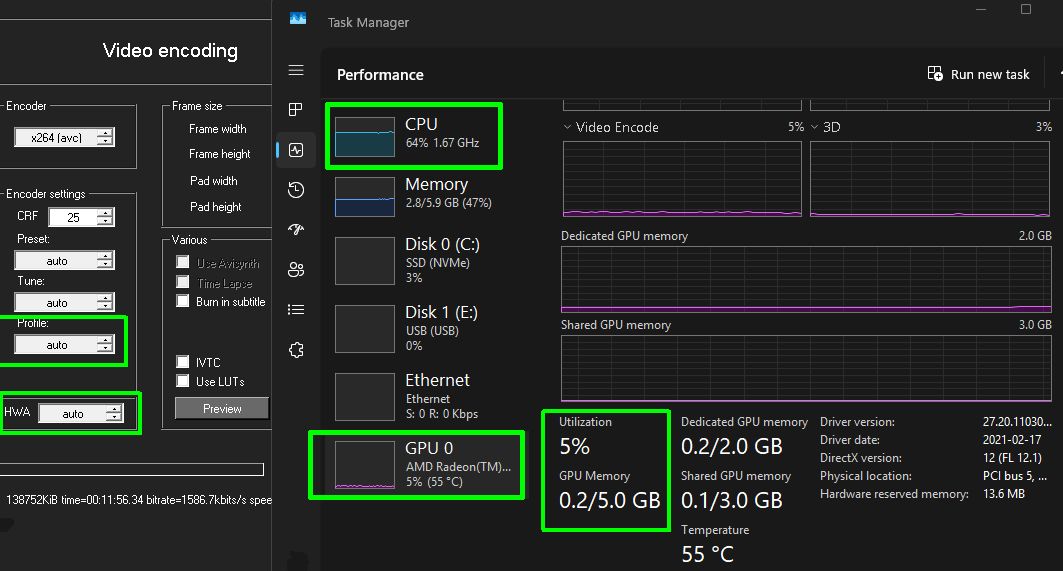Open the Users page icon
This screenshot has width=1063, height=571.
point(295,269)
